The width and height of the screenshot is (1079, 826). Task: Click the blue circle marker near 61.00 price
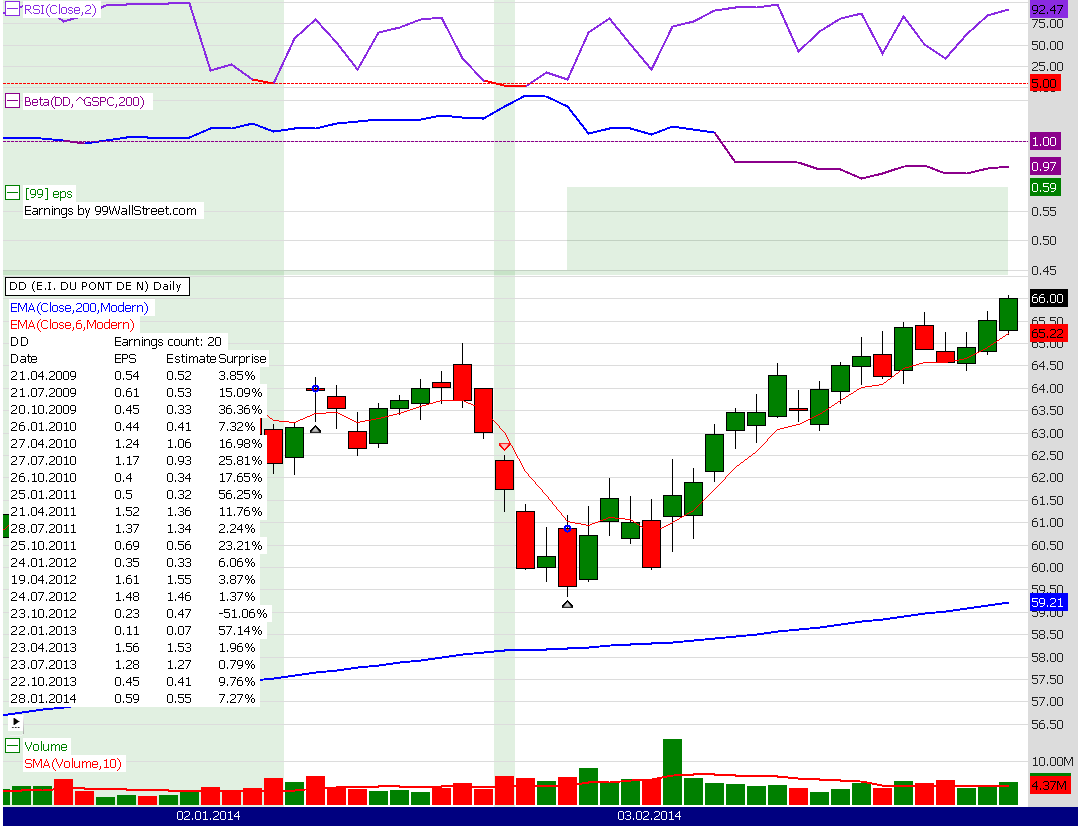point(567,528)
